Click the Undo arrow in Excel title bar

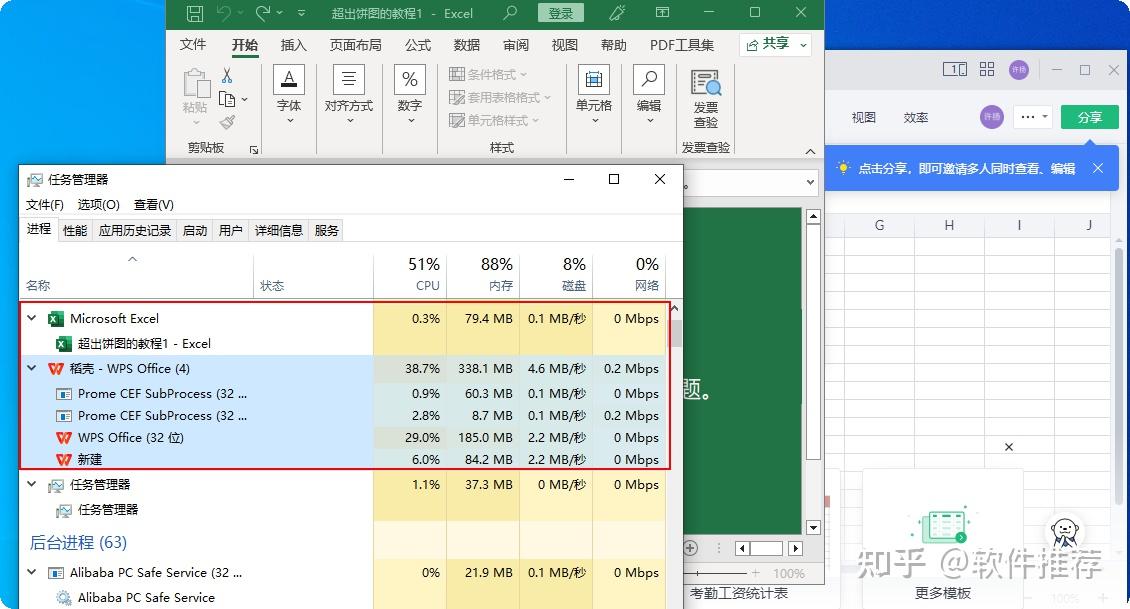pyautogui.click(x=224, y=13)
